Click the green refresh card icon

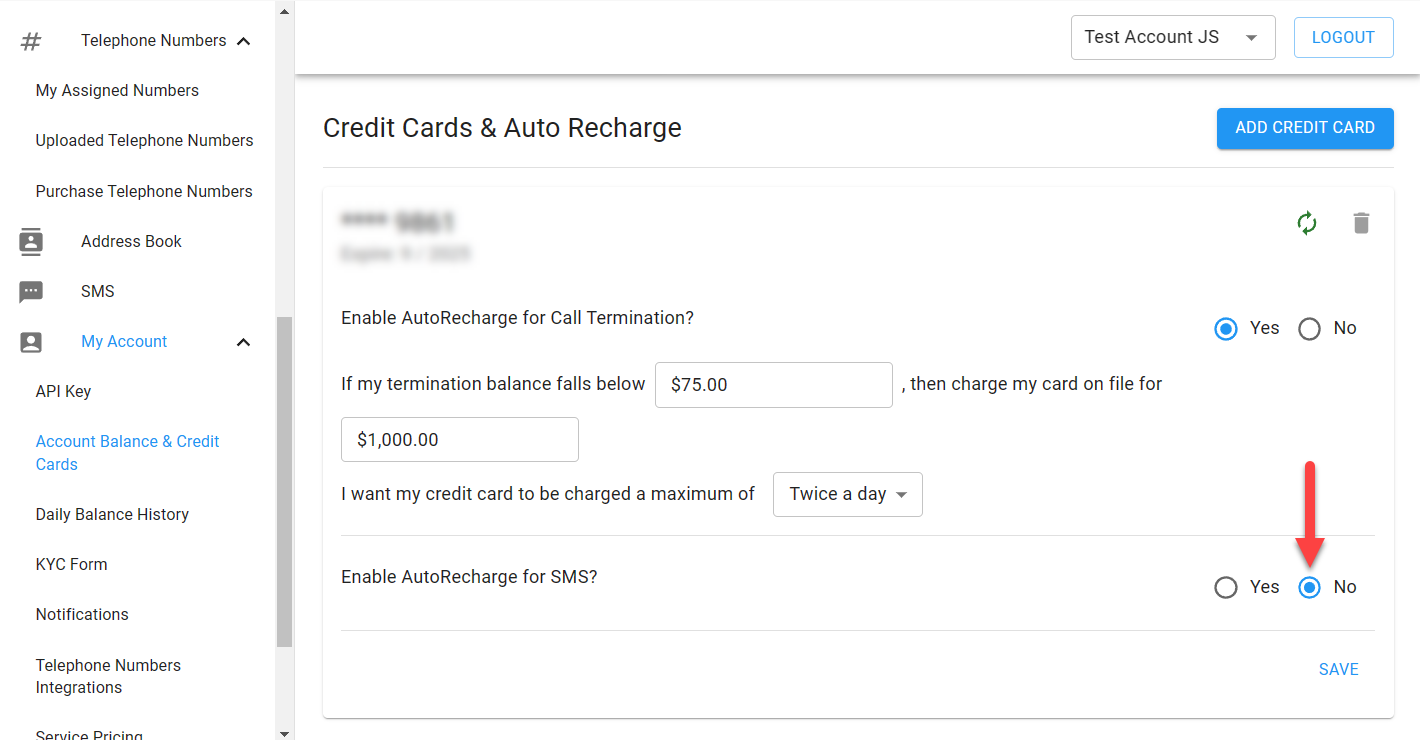(1307, 223)
